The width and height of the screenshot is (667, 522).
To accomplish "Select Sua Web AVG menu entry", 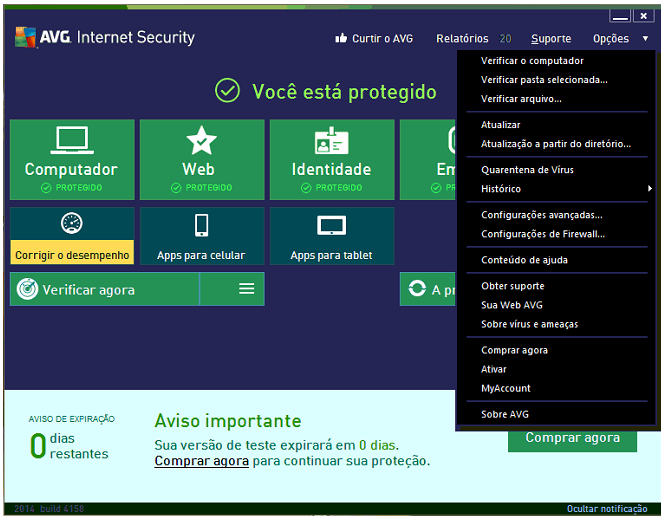I will point(512,305).
